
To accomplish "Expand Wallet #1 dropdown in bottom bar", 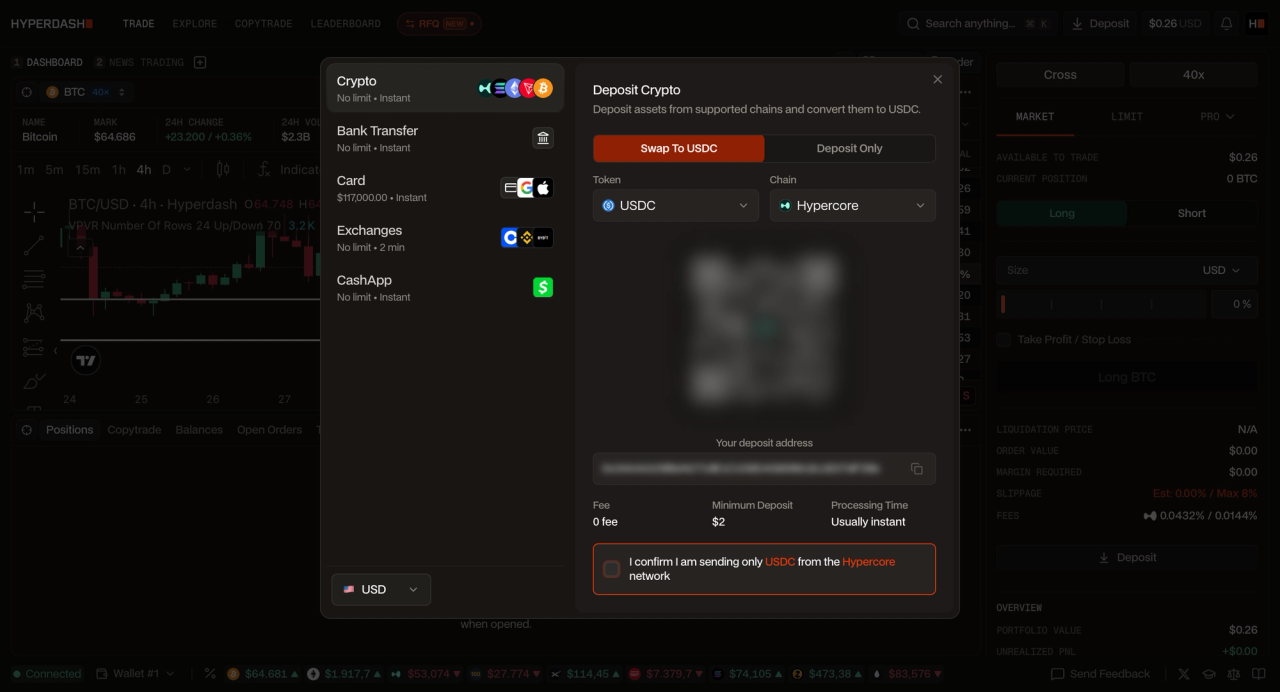I will click(x=138, y=674).
